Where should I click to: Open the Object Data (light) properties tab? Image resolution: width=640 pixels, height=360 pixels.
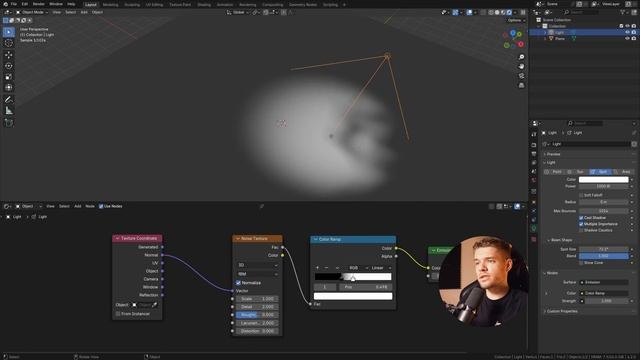click(x=533, y=229)
